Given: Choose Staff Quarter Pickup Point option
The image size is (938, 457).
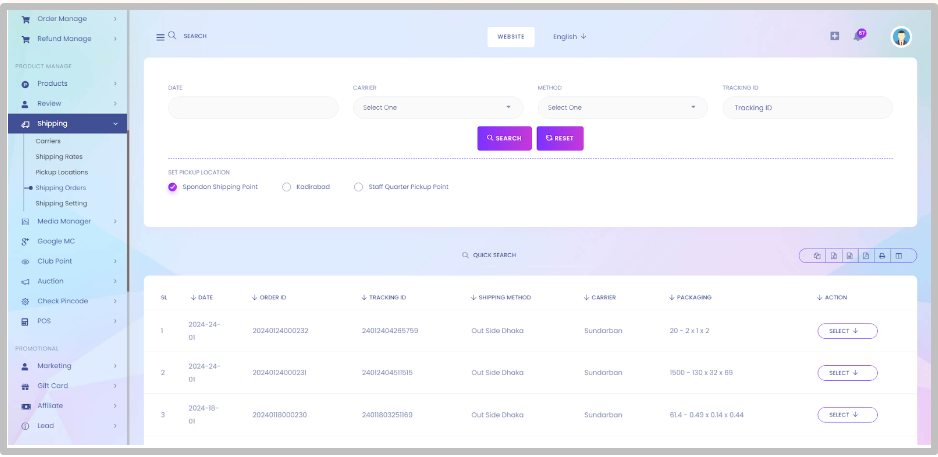Looking at the screenshot, I should [401, 187].
